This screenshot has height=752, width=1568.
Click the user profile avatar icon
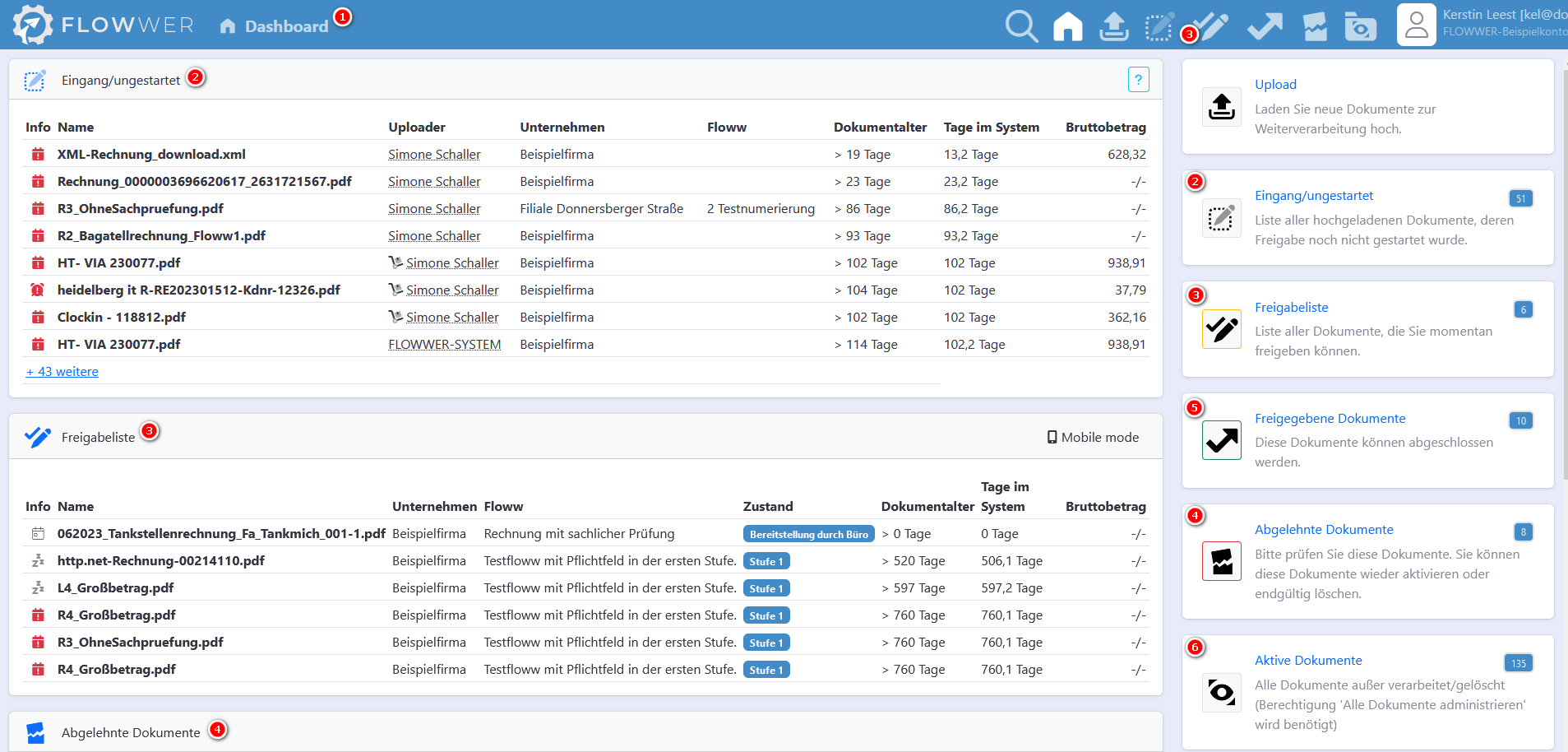[x=1416, y=25]
